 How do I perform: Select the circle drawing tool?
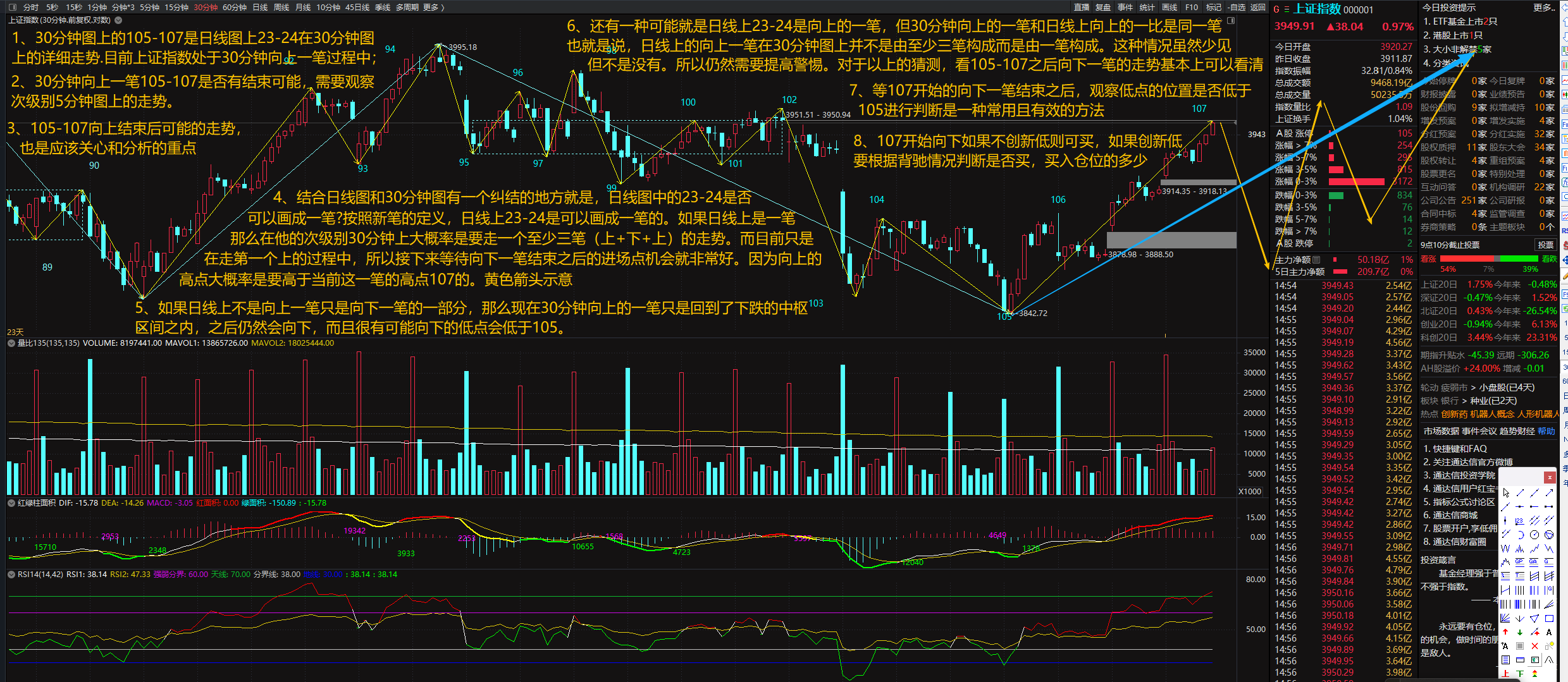[x=1534, y=534]
